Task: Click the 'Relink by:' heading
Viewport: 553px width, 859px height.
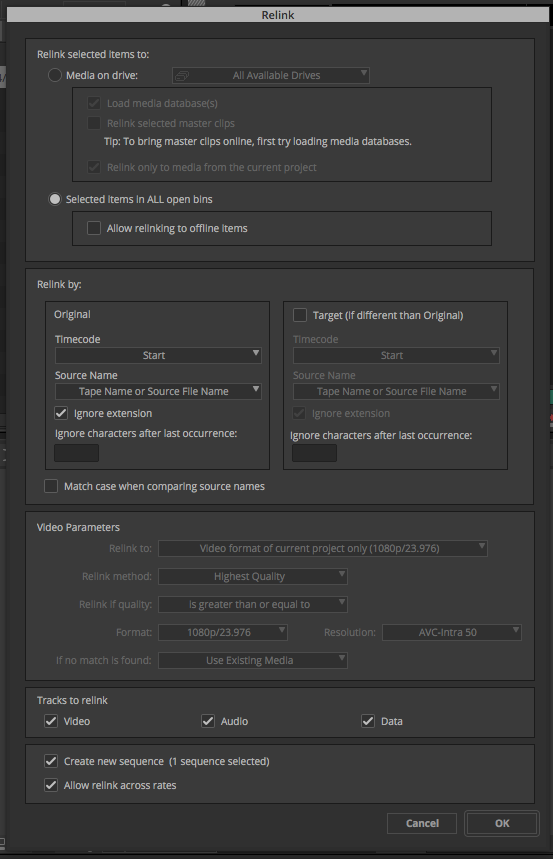Action: (59, 284)
